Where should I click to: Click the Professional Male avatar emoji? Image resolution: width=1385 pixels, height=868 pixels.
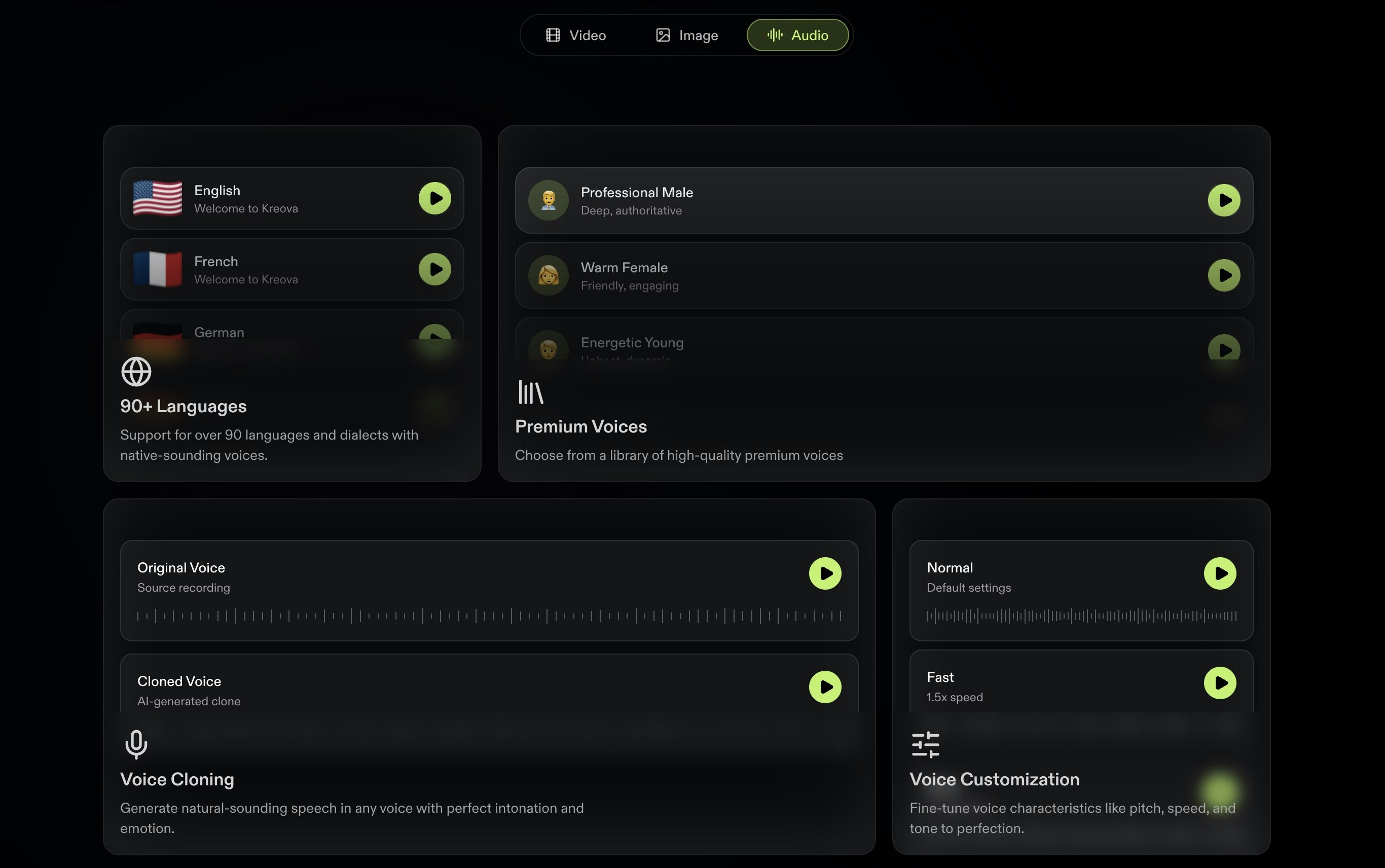tap(548, 200)
